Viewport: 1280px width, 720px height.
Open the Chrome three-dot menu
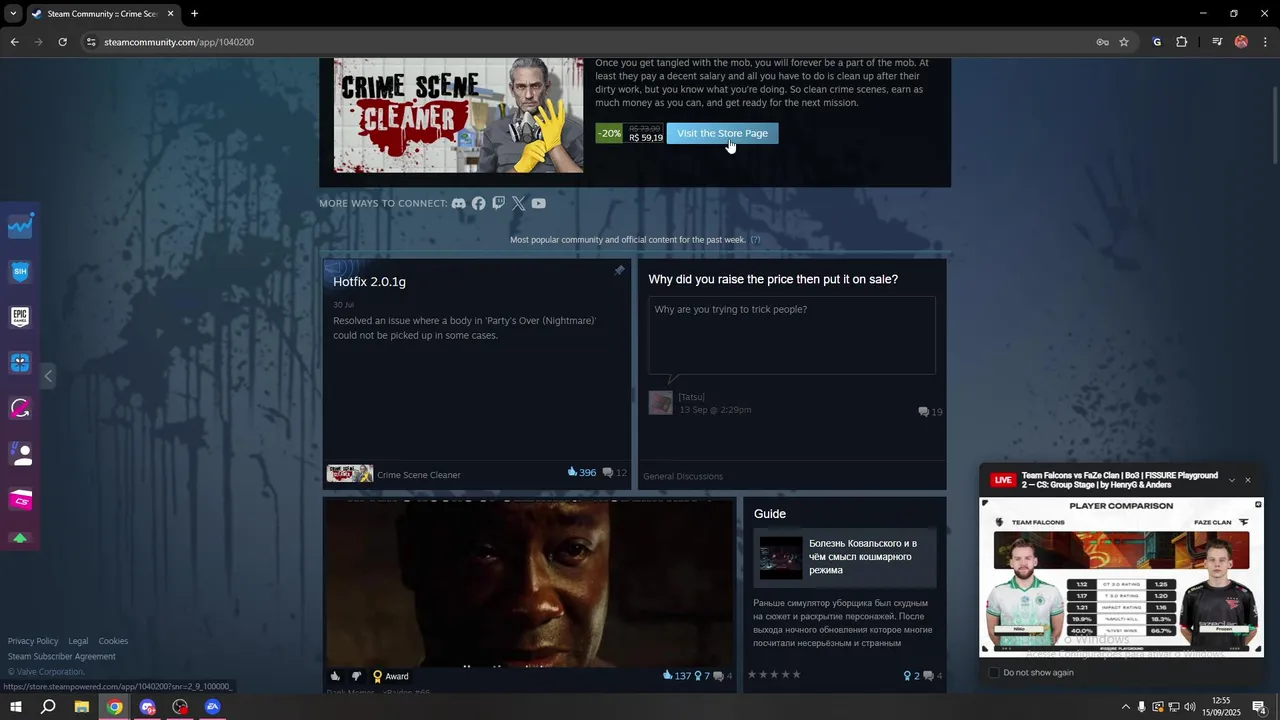click(1266, 42)
